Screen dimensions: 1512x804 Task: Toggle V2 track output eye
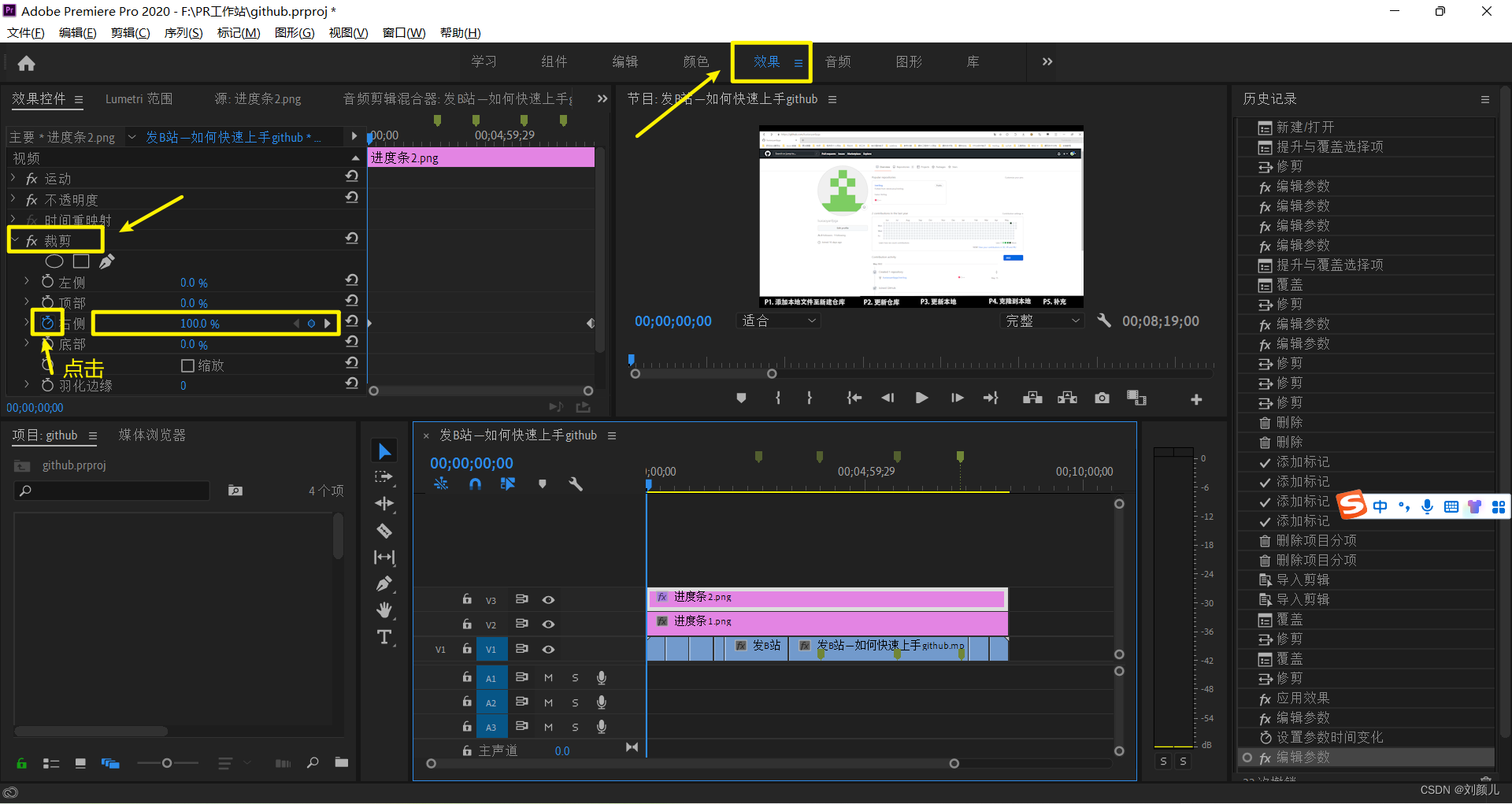click(548, 624)
